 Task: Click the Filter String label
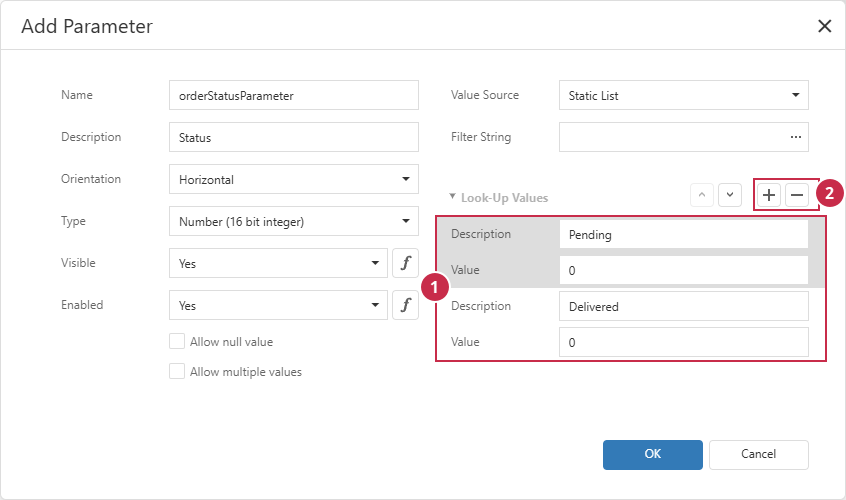click(481, 137)
